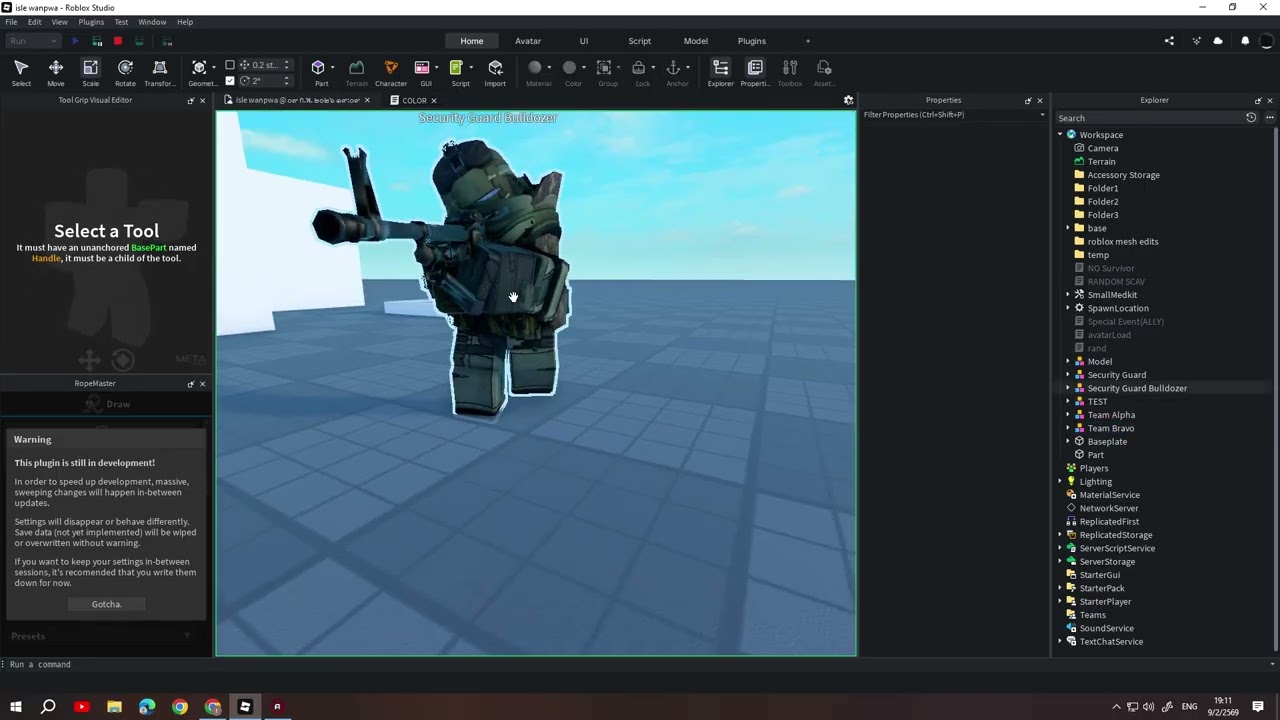Toggle the Explorer panel toolbar button
This screenshot has width=1280, height=720.
tap(720, 72)
